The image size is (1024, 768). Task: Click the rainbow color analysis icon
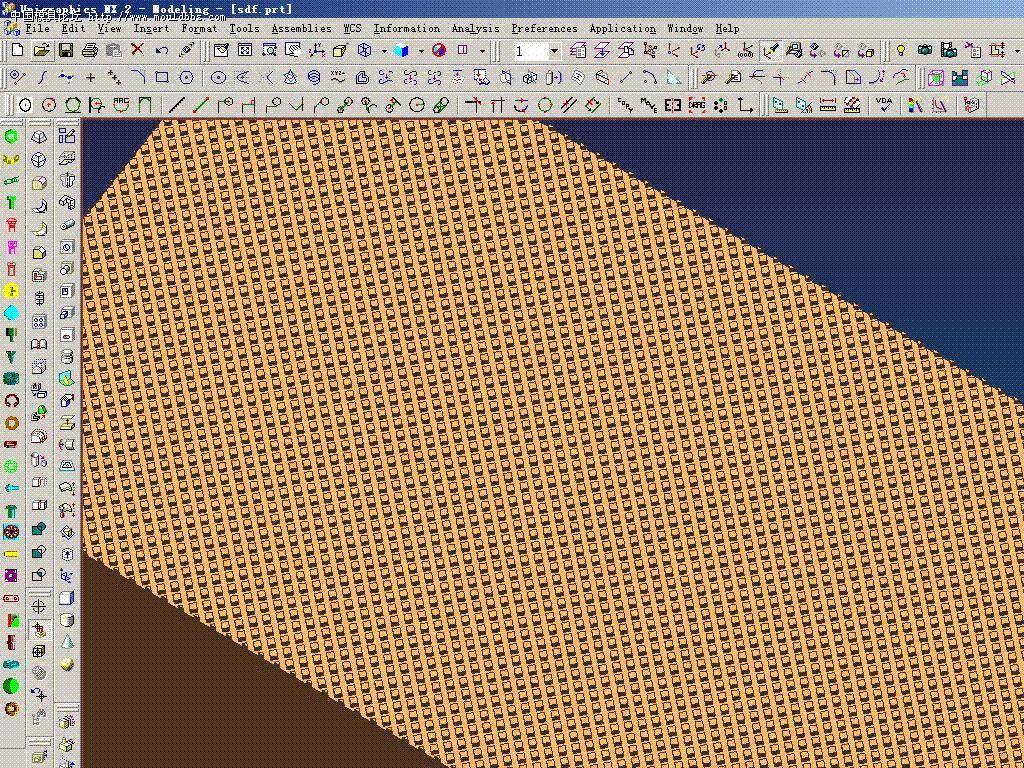click(915, 104)
